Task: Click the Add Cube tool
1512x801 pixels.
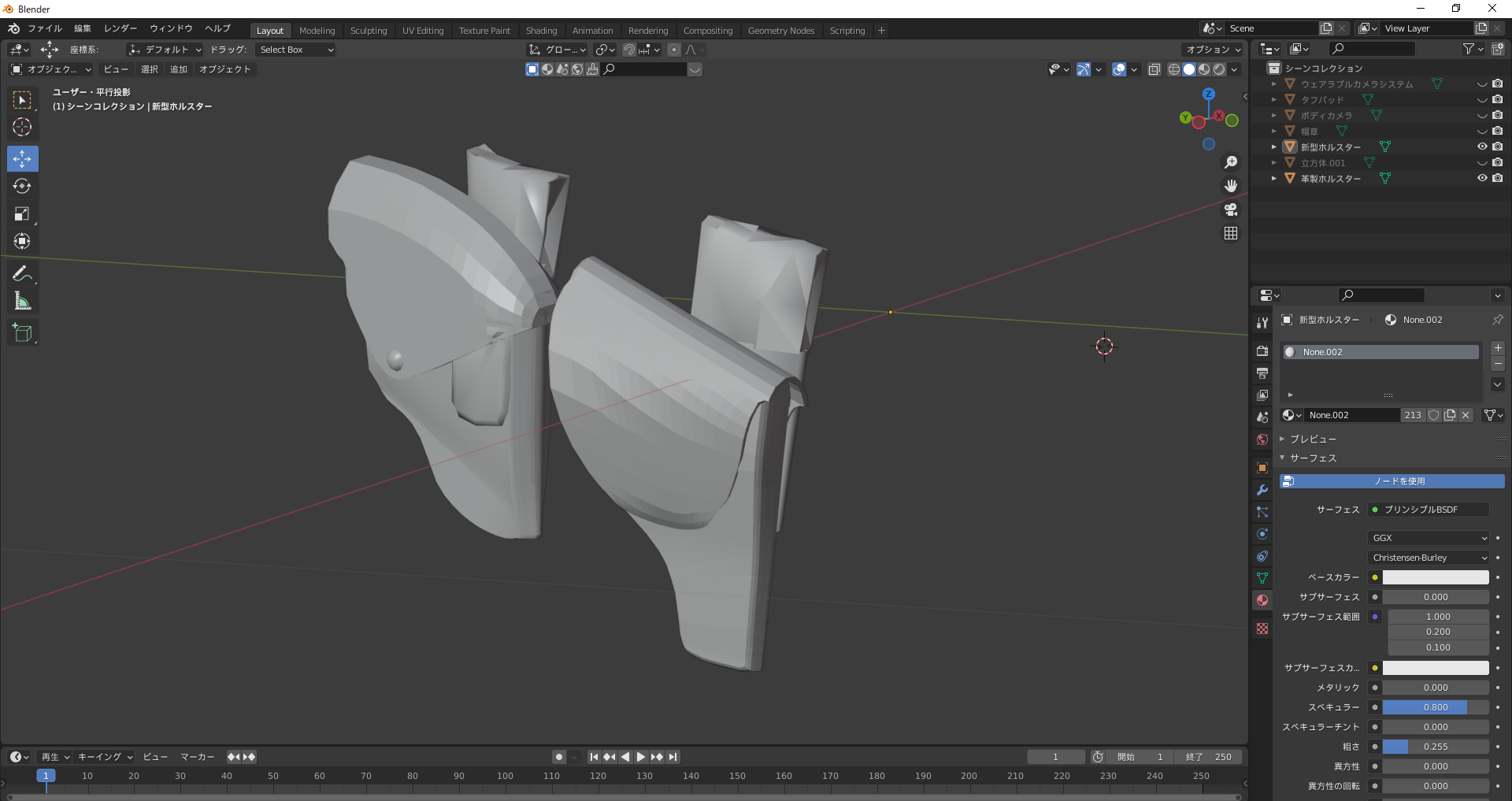Action: tap(22, 332)
